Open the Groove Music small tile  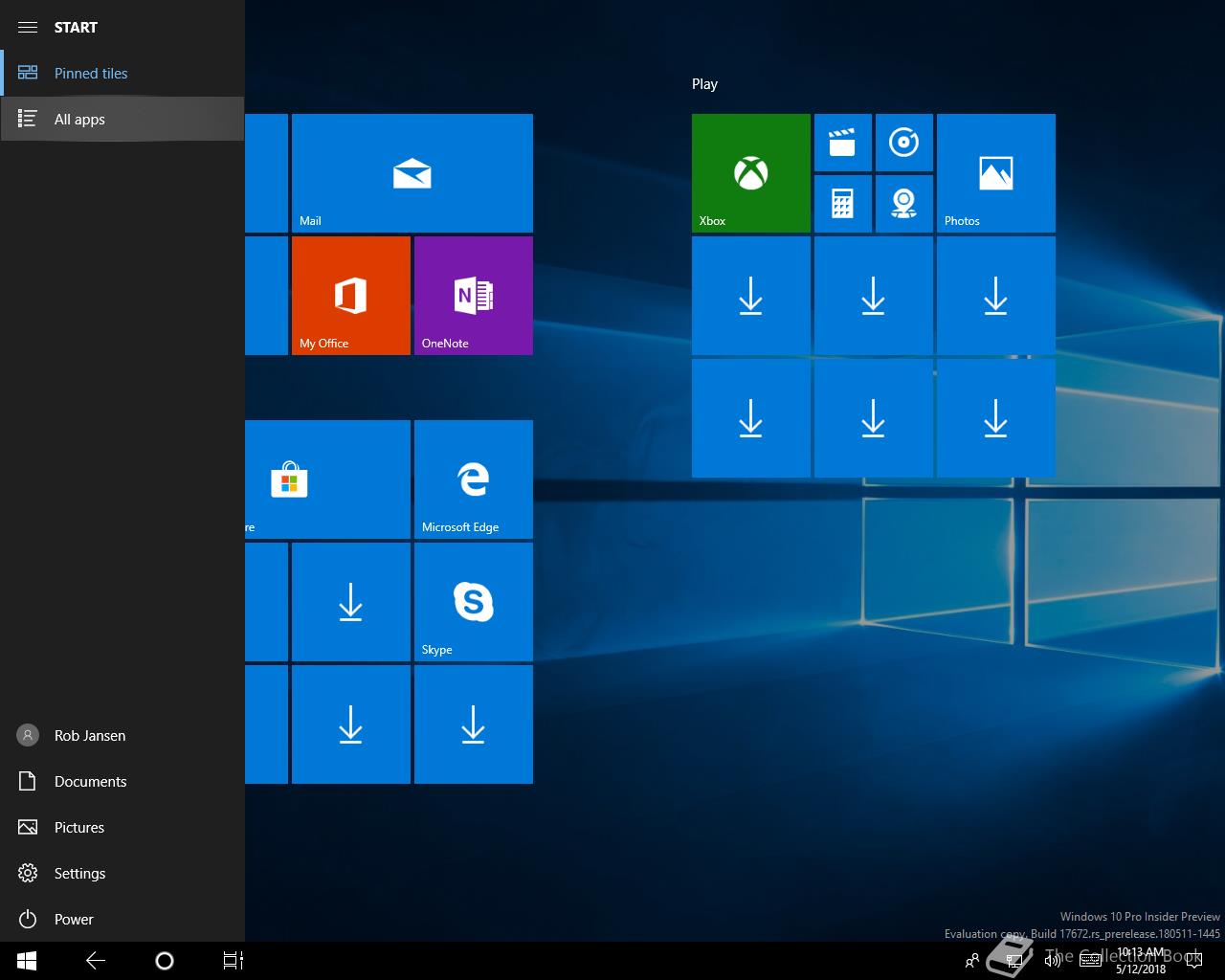[904, 143]
